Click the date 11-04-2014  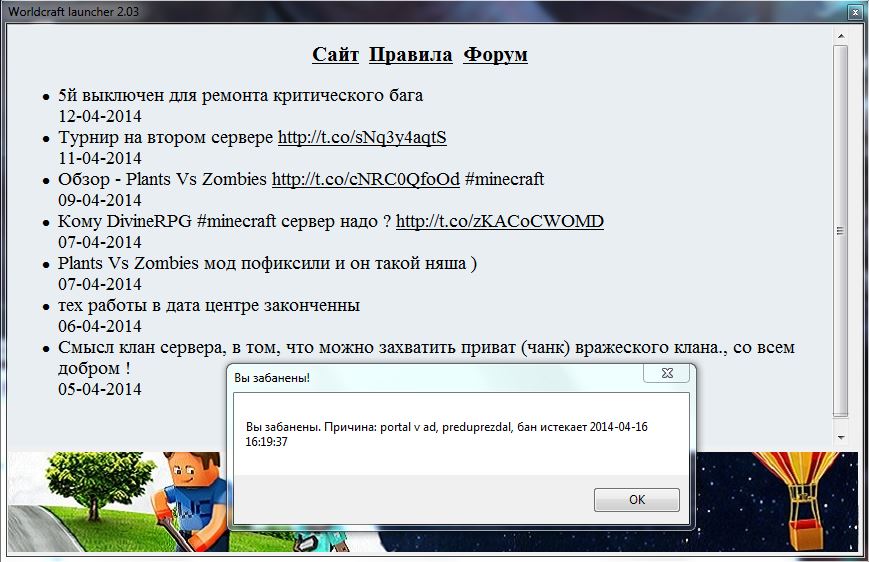pos(100,159)
